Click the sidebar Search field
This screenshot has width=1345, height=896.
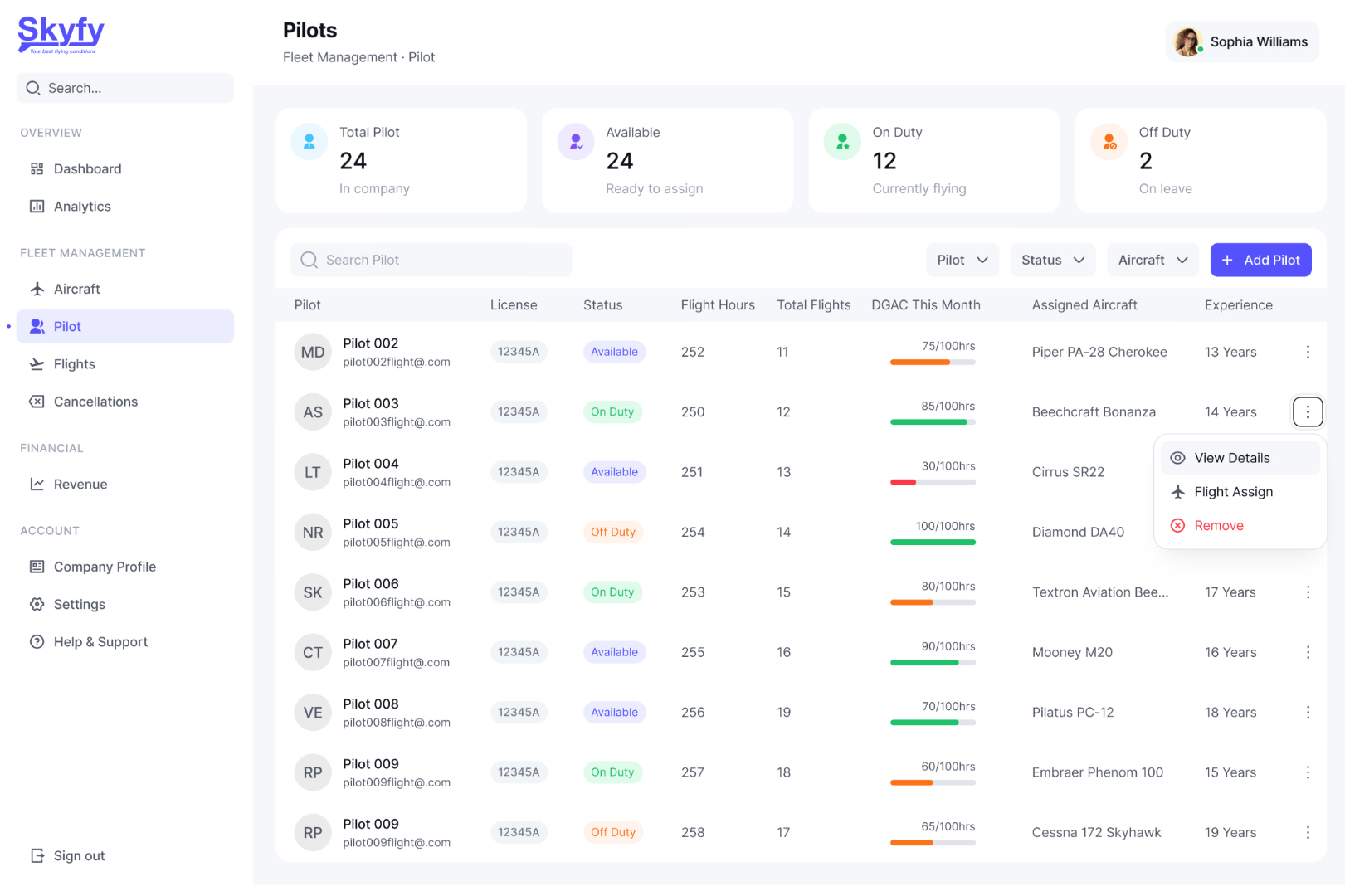[125, 89]
